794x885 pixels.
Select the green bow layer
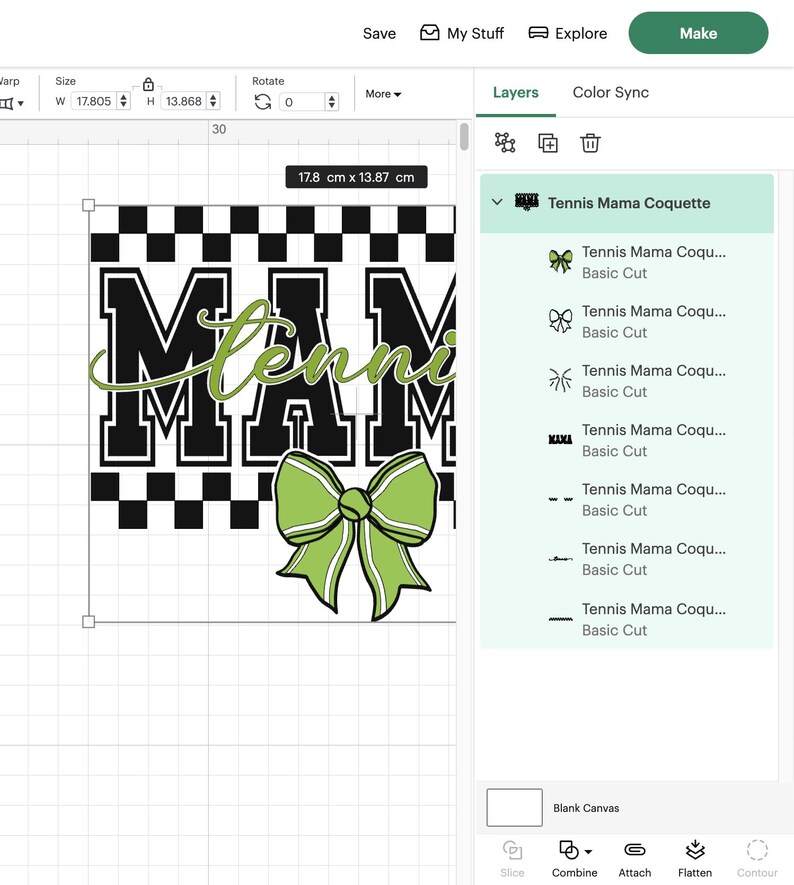pos(627,262)
